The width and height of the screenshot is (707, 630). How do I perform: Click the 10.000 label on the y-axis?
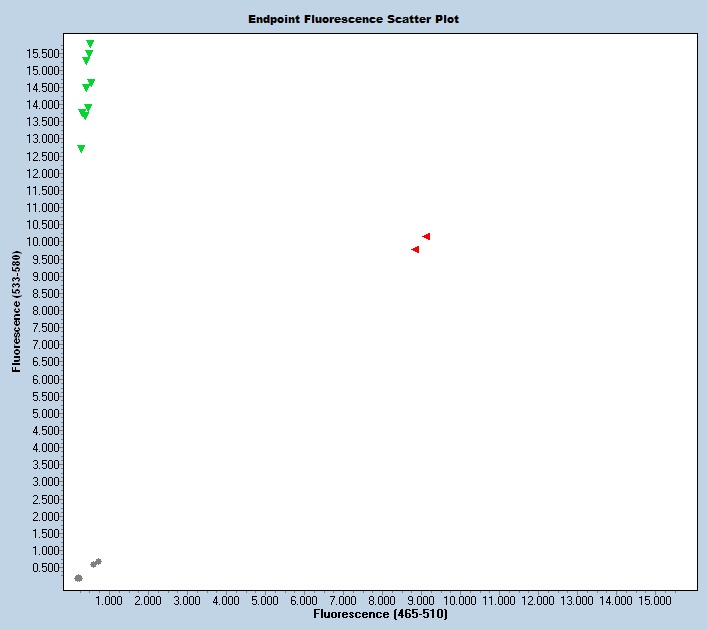40,242
